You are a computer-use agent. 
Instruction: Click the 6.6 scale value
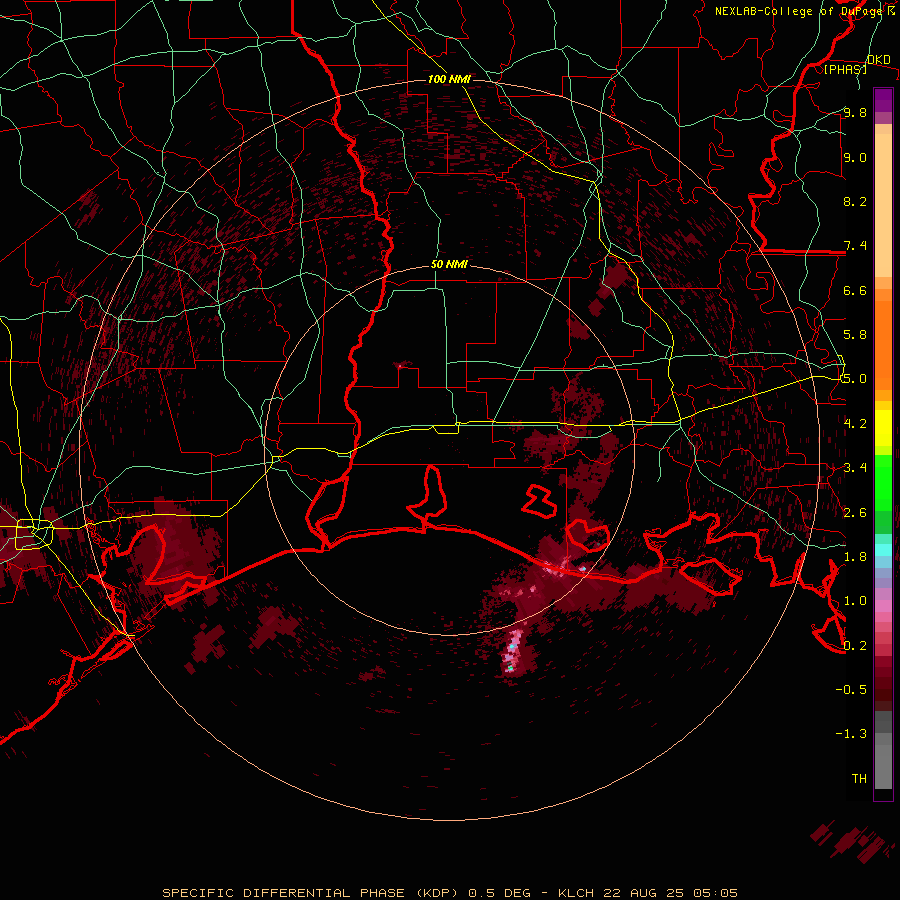(855, 290)
